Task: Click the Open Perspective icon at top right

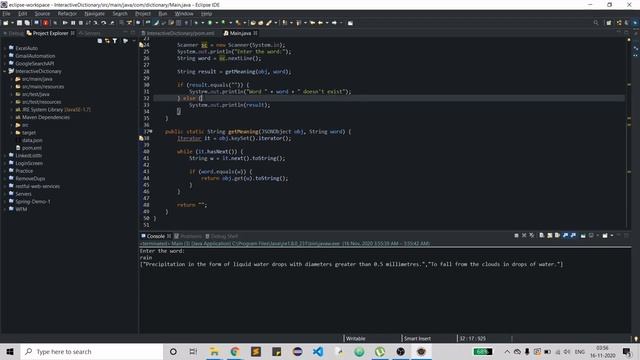Action: click(x=609, y=23)
